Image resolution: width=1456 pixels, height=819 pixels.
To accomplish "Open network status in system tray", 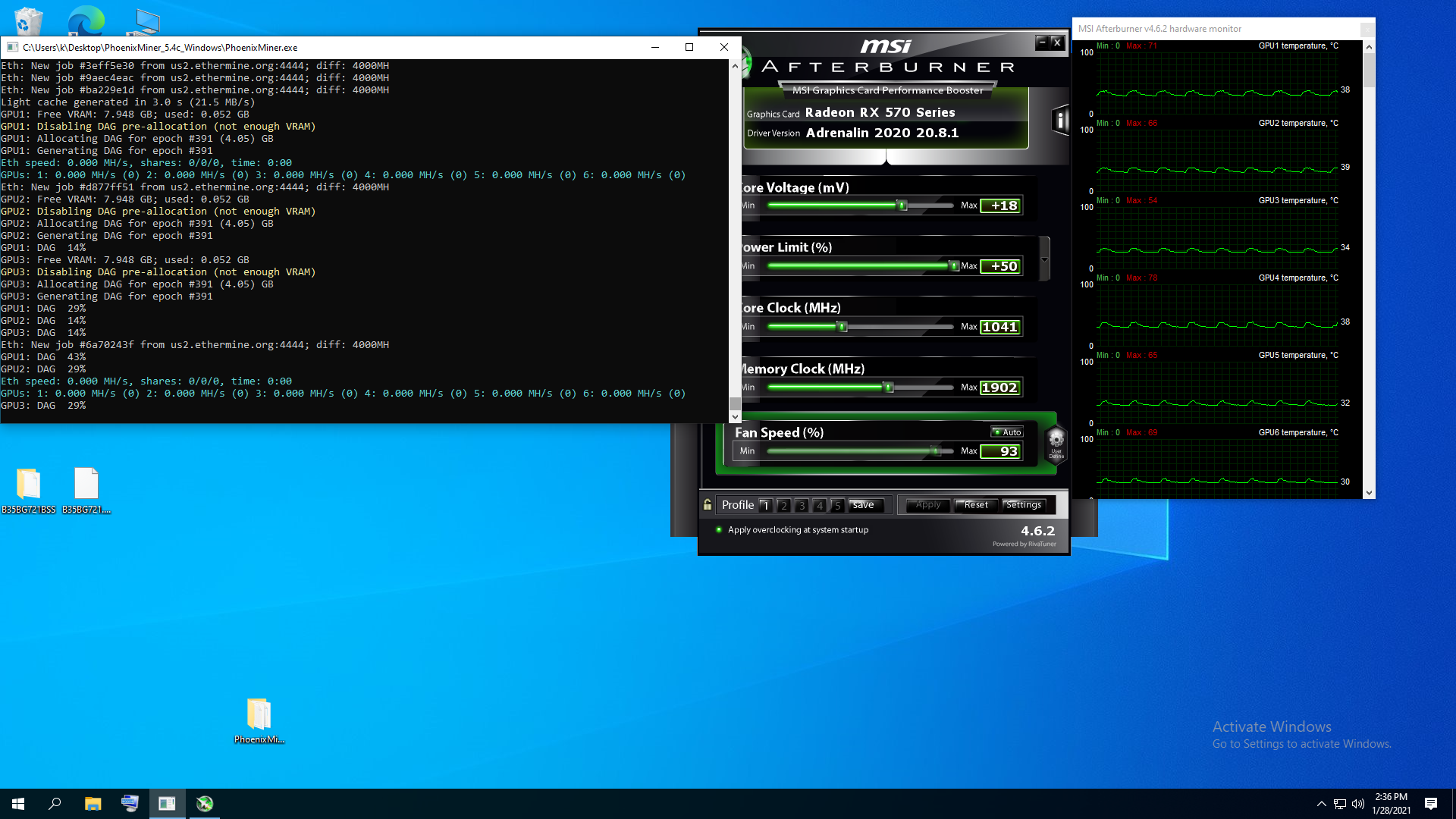I will click(1340, 804).
